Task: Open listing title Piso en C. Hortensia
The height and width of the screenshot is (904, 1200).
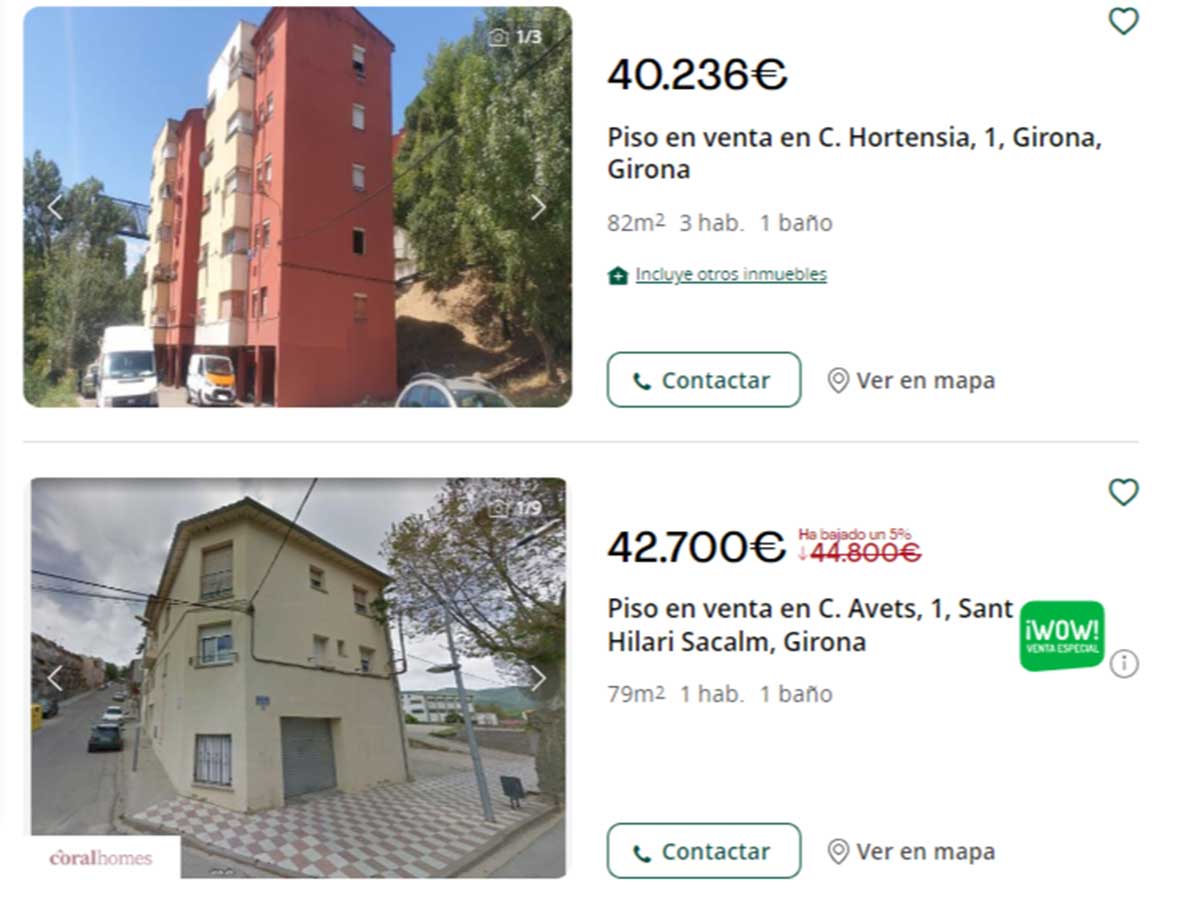Action: tap(855, 154)
